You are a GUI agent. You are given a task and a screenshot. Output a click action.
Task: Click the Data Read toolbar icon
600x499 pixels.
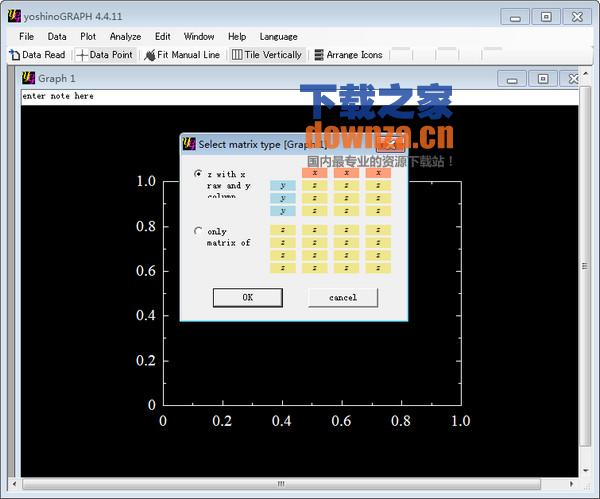click(x=14, y=55)
